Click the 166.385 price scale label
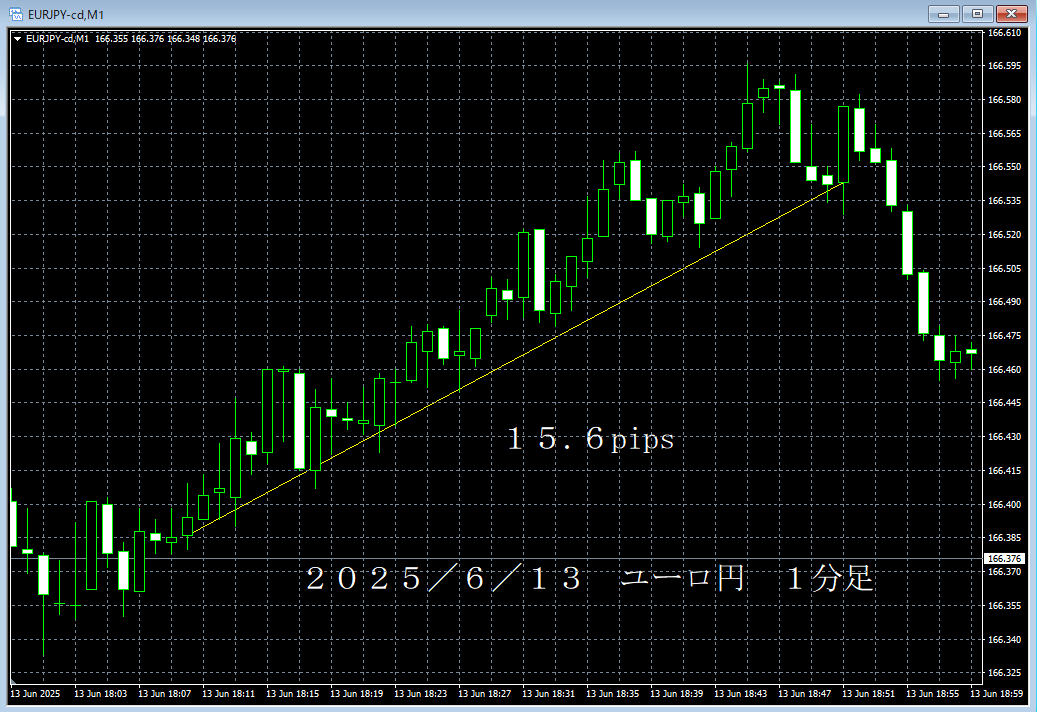Screen dimensions: 1037x712 pyautogui.click(x=1004, y=537)
